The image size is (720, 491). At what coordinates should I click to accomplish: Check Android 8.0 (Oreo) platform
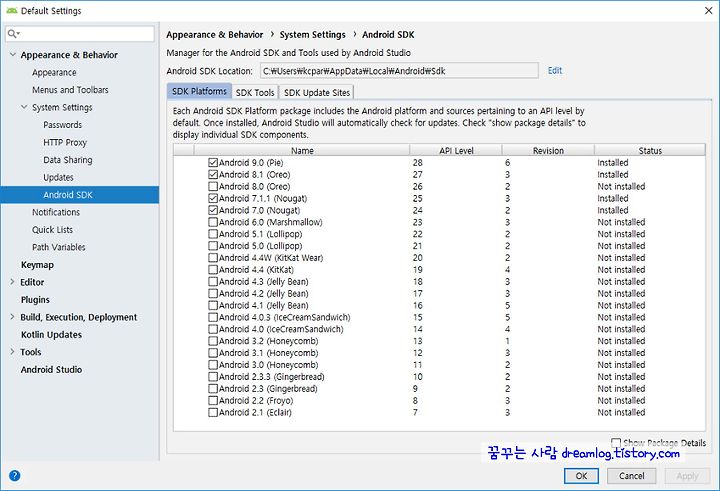tap(213, 186)
